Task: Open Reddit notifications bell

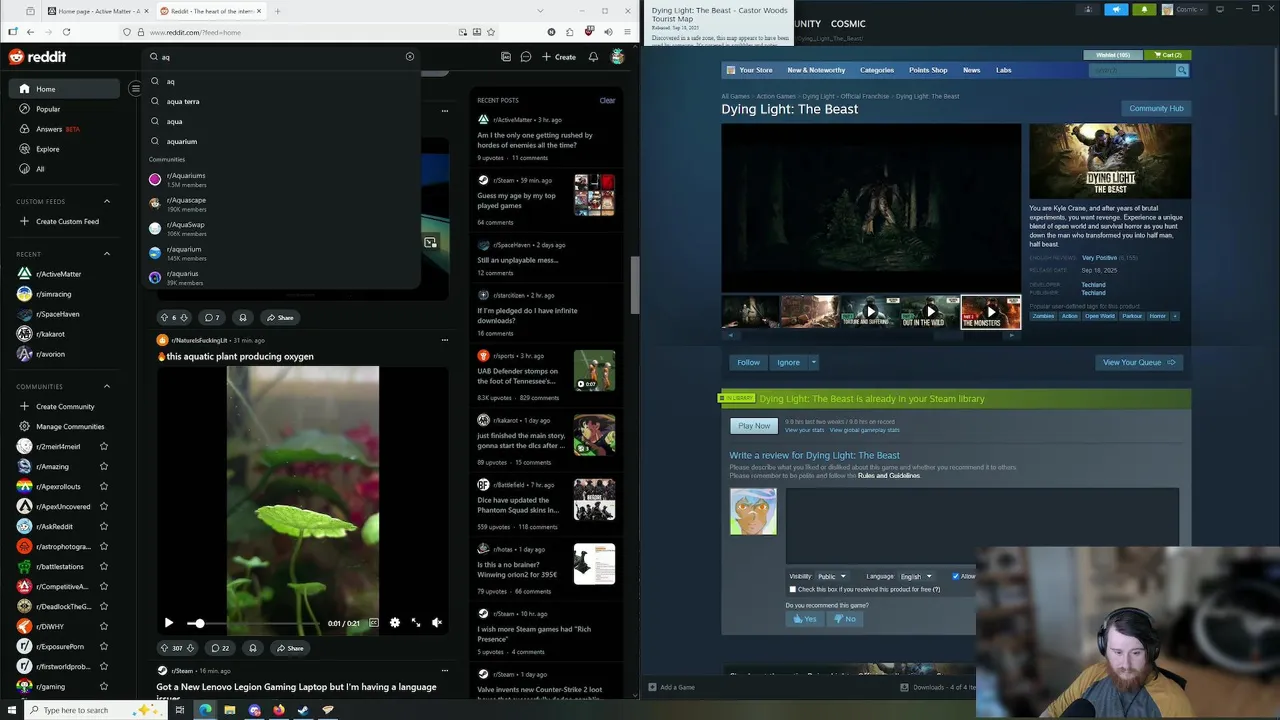Action: tap(593, 57)
